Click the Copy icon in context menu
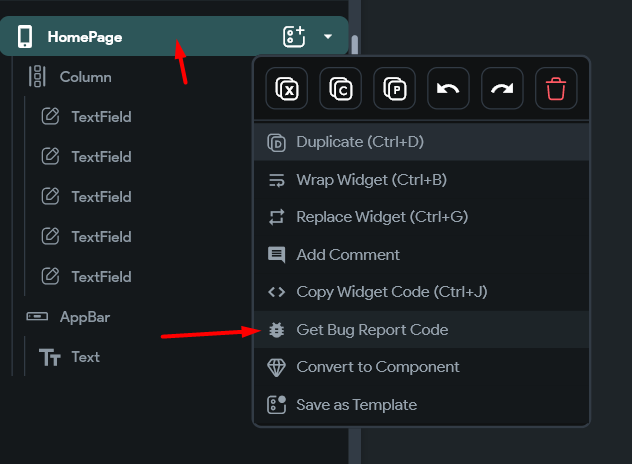The width and height of the screenshot is (632, 464). point(341,88)
